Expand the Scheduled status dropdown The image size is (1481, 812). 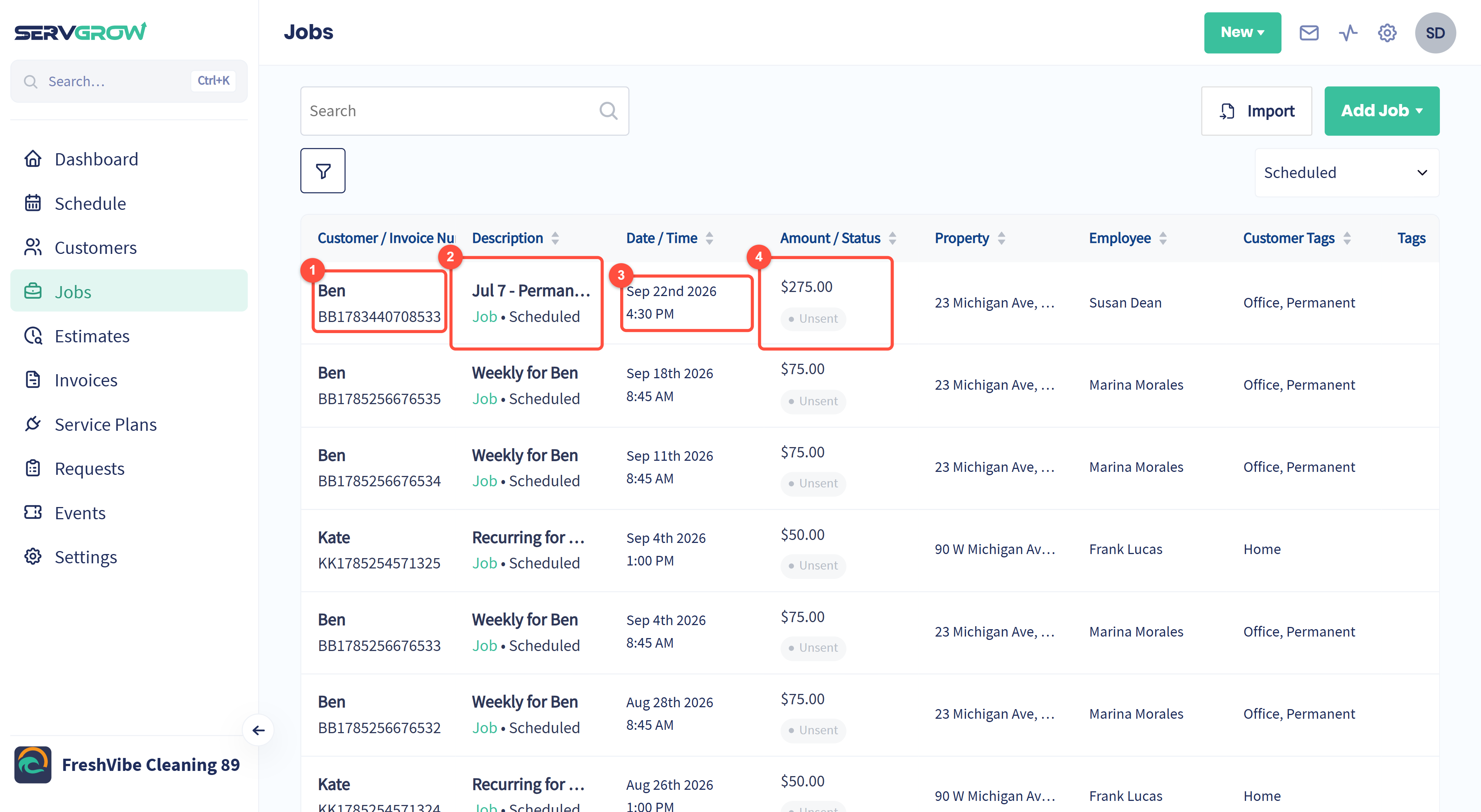pos(1347,172)
